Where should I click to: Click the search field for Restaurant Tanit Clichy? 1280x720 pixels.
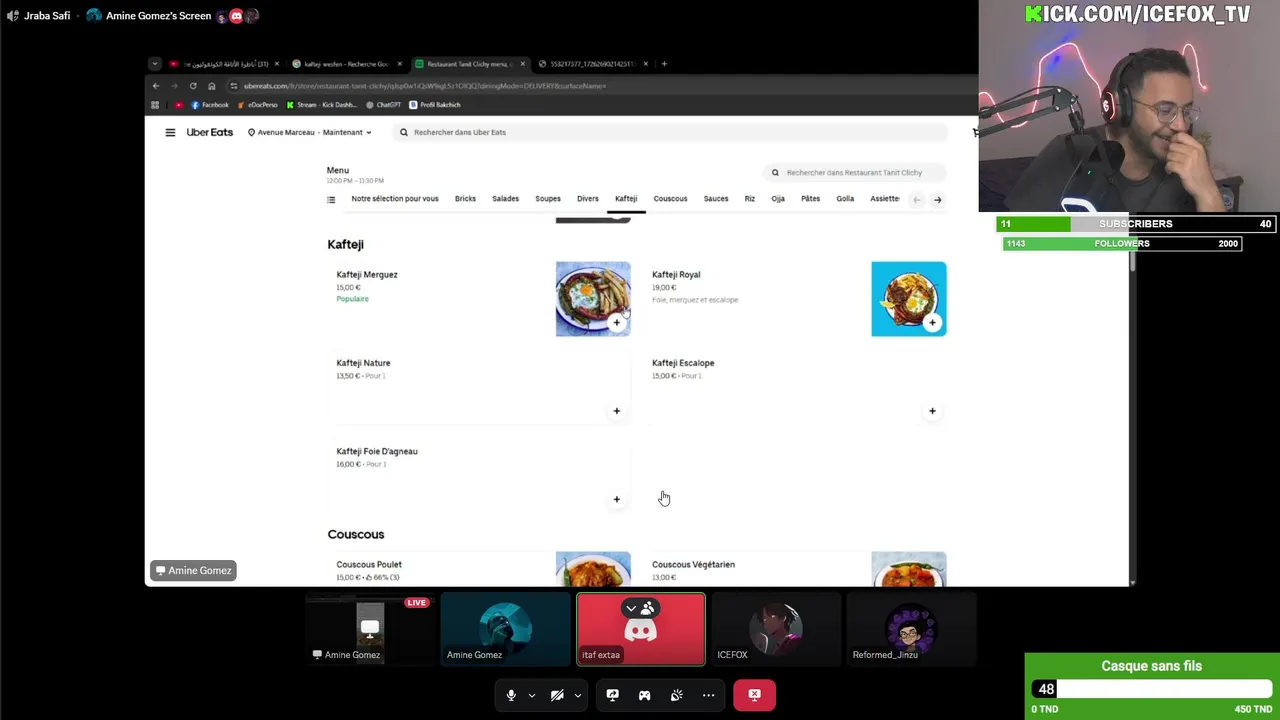tap(855, 172)
